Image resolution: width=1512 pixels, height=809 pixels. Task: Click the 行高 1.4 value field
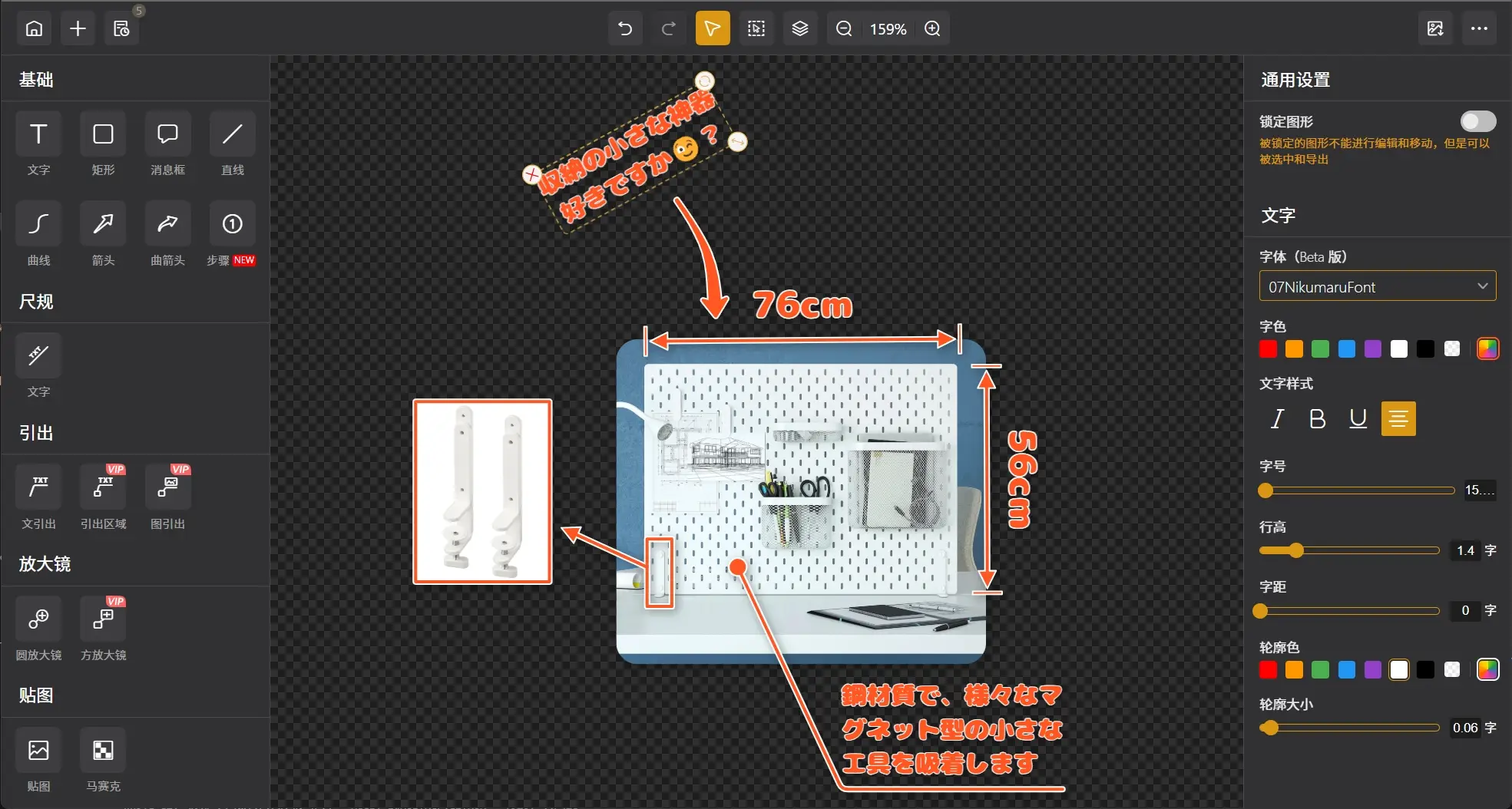(x=1465, y=550)
